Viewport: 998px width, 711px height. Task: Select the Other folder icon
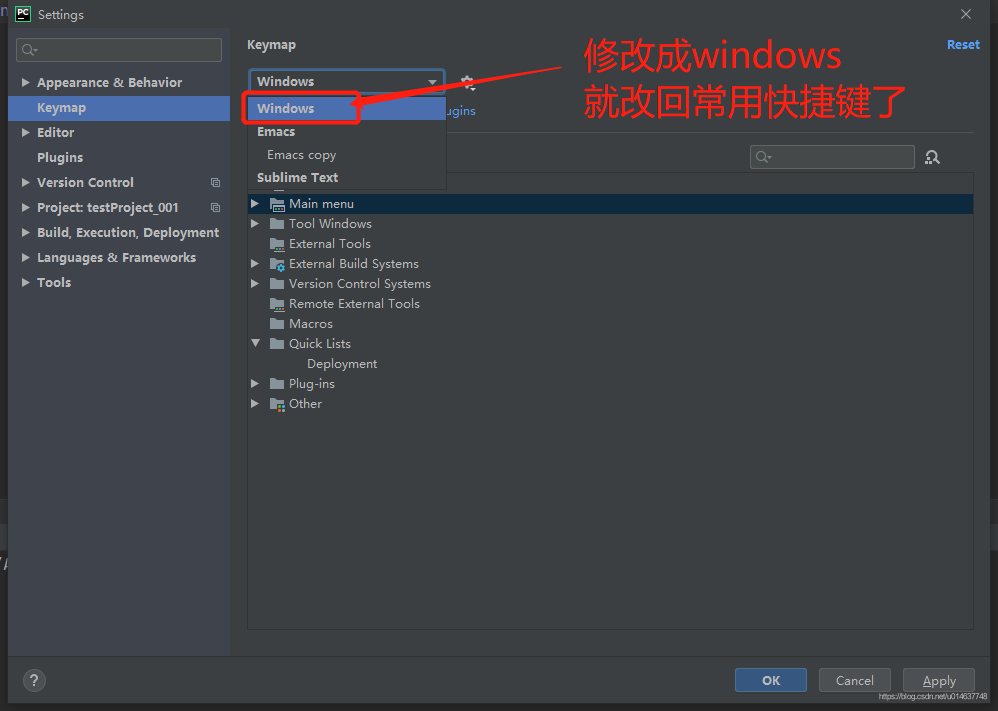click(277, 404)
